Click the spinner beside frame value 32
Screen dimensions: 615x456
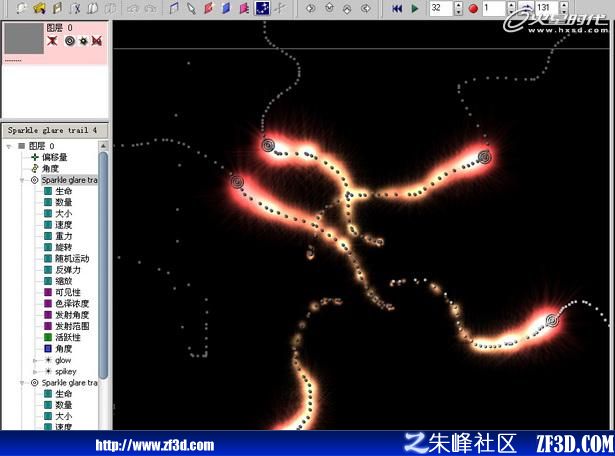[459, 8]
